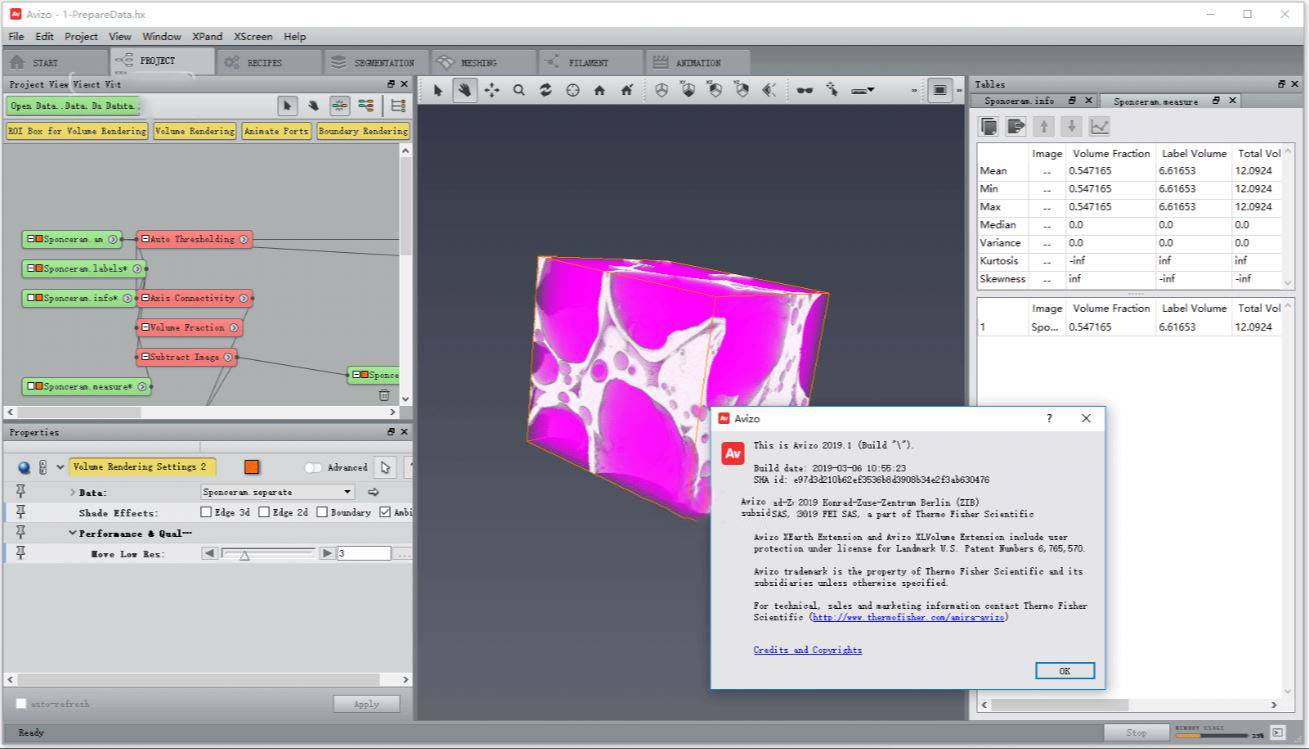Click the pin icon beside Data port
Image resolution: width=1309 pixels, height=749 pixels.
[x=20, y=492]
